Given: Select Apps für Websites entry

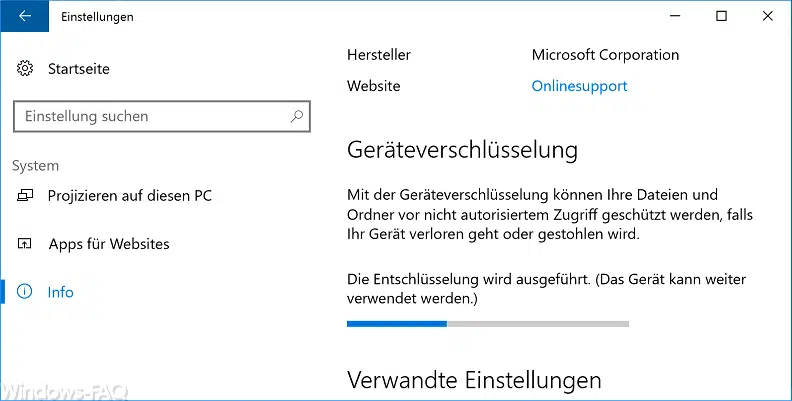Looking at the screenshot, I should point(108,244).
